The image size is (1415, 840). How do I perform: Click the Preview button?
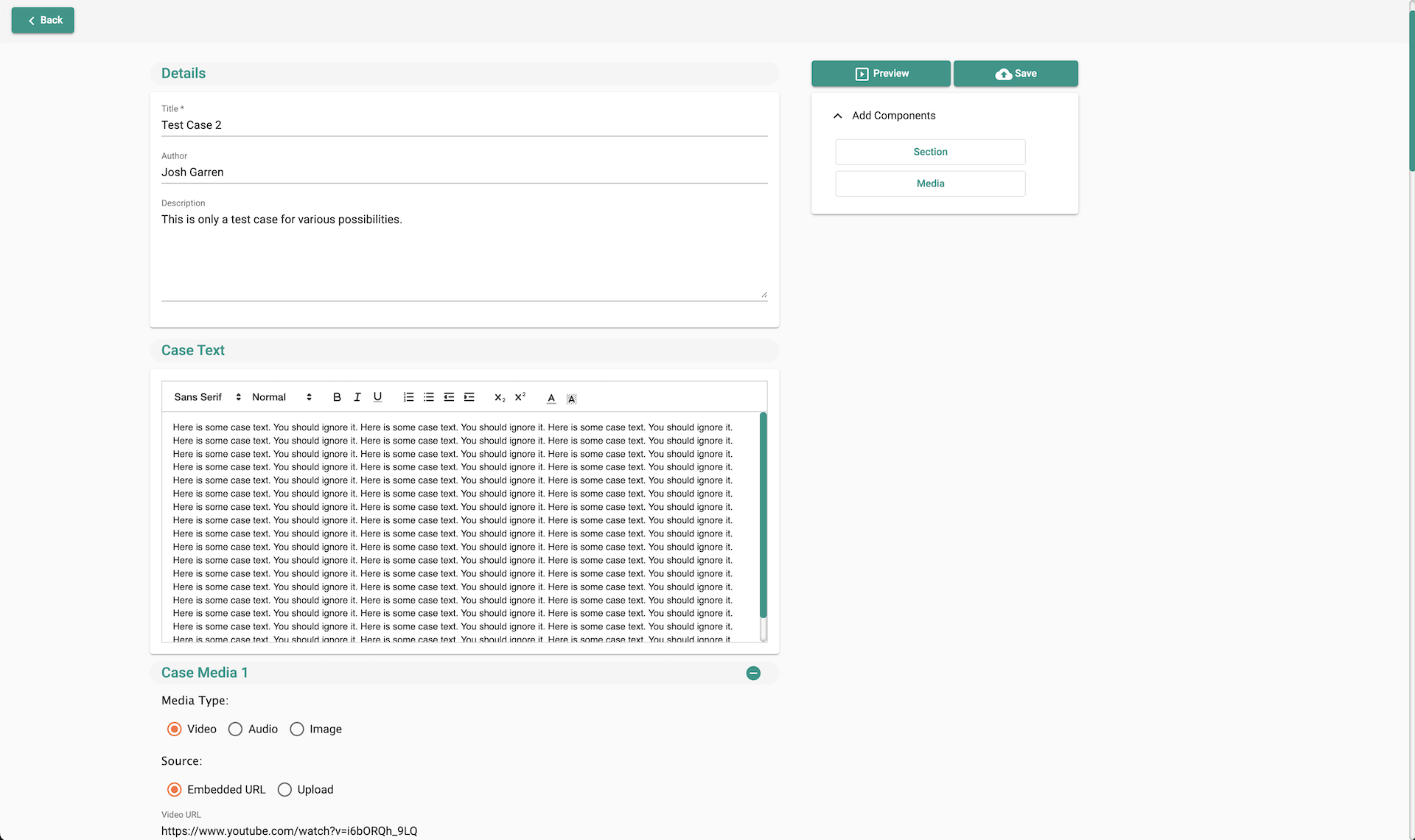click(881, 74)
